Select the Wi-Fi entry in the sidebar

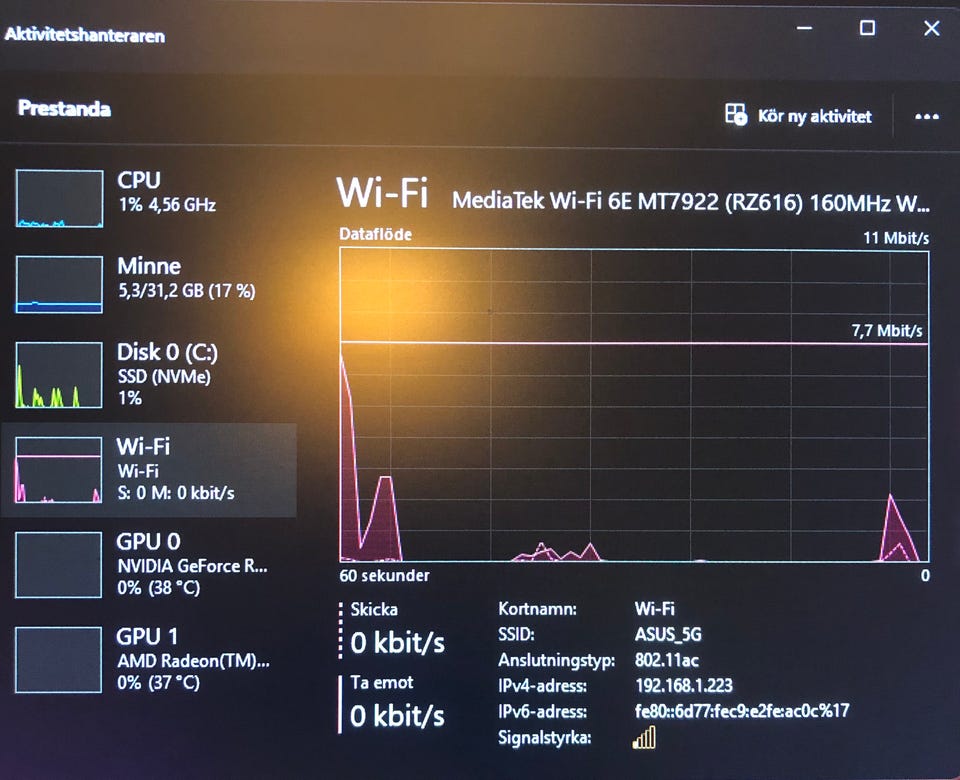149,470
